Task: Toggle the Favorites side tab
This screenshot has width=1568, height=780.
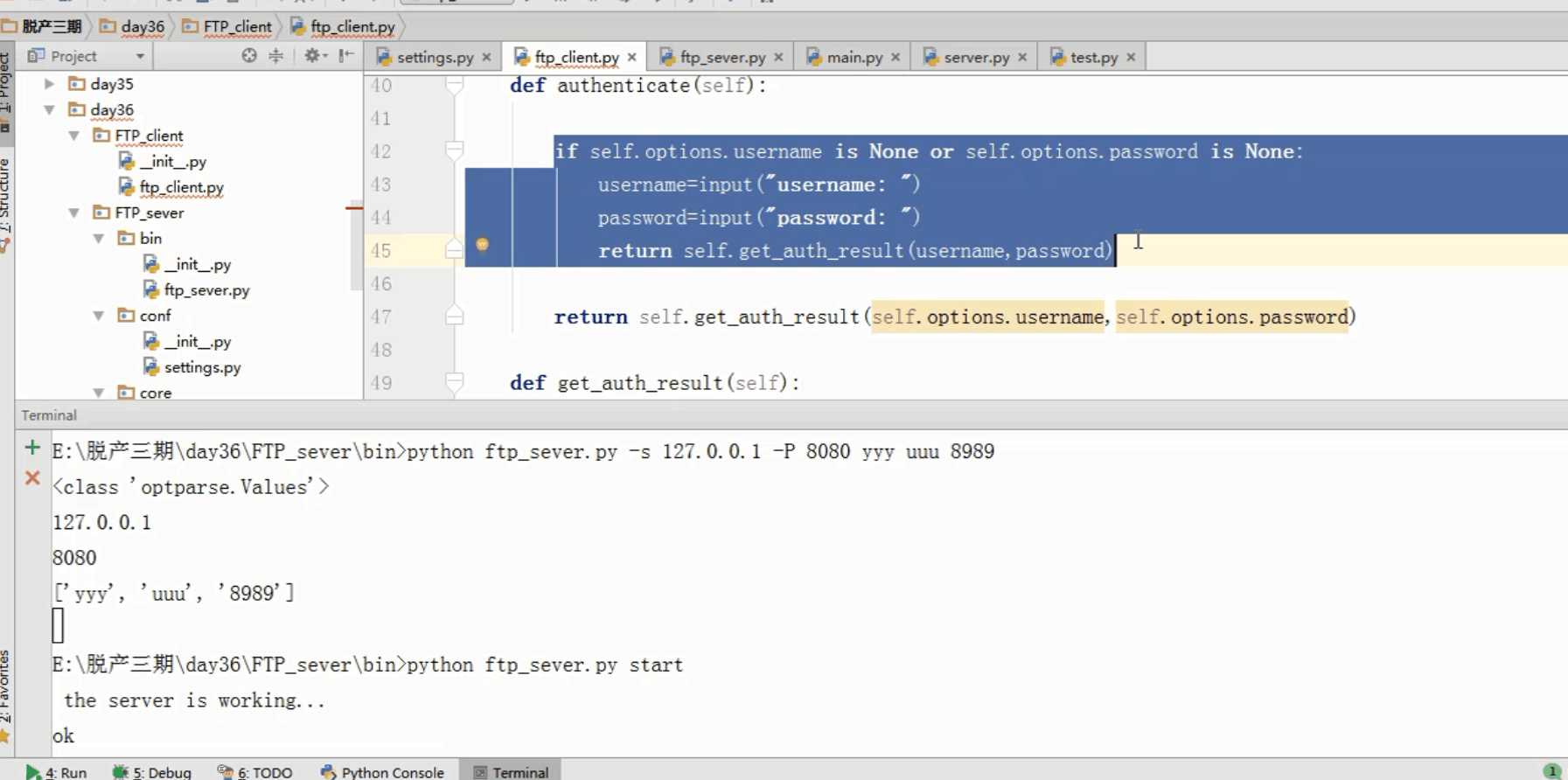Action: 5,697
